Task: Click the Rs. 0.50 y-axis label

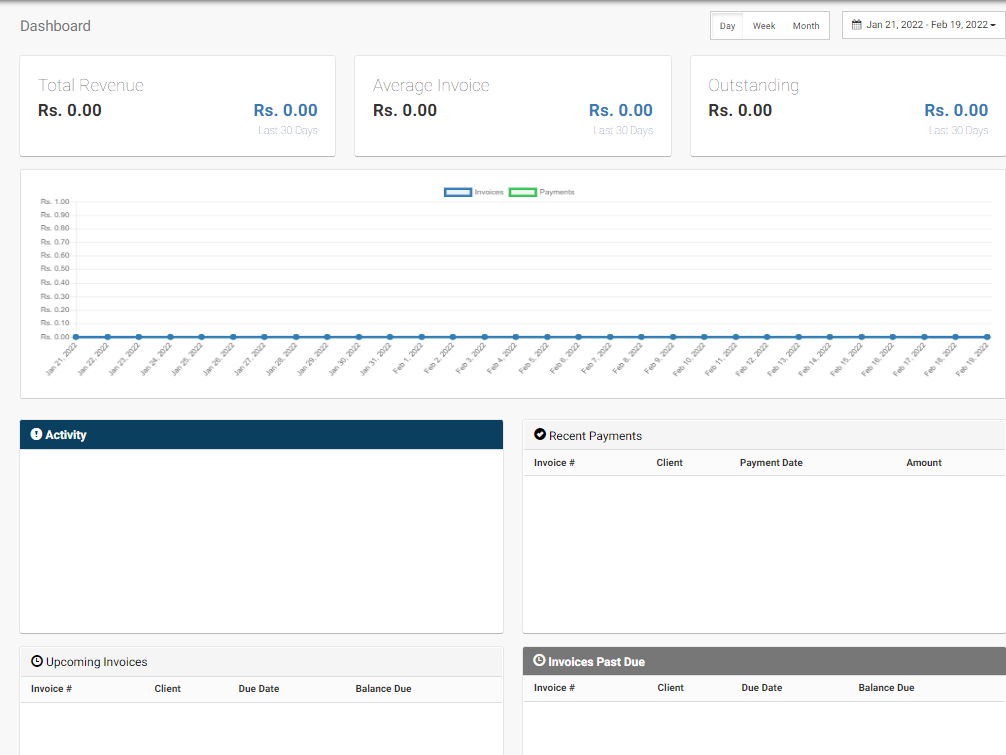Action: (x=55, y=269)
